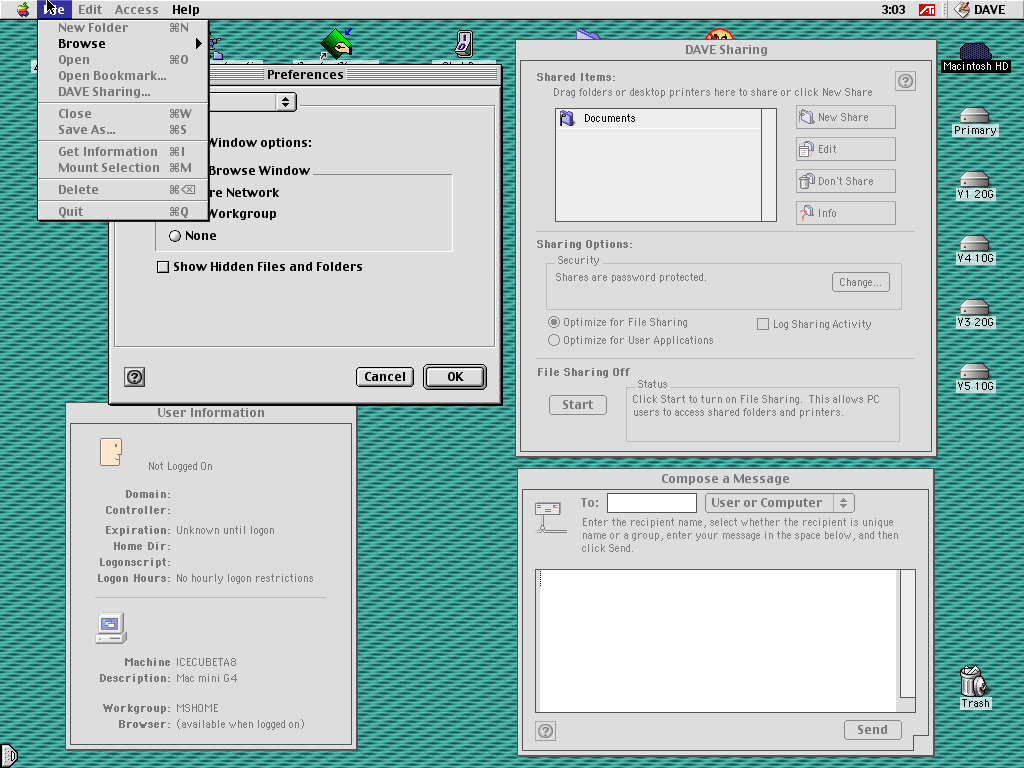Select the Documents shared item row
This screenshot has height=768, width=1024.
point(658,118)
